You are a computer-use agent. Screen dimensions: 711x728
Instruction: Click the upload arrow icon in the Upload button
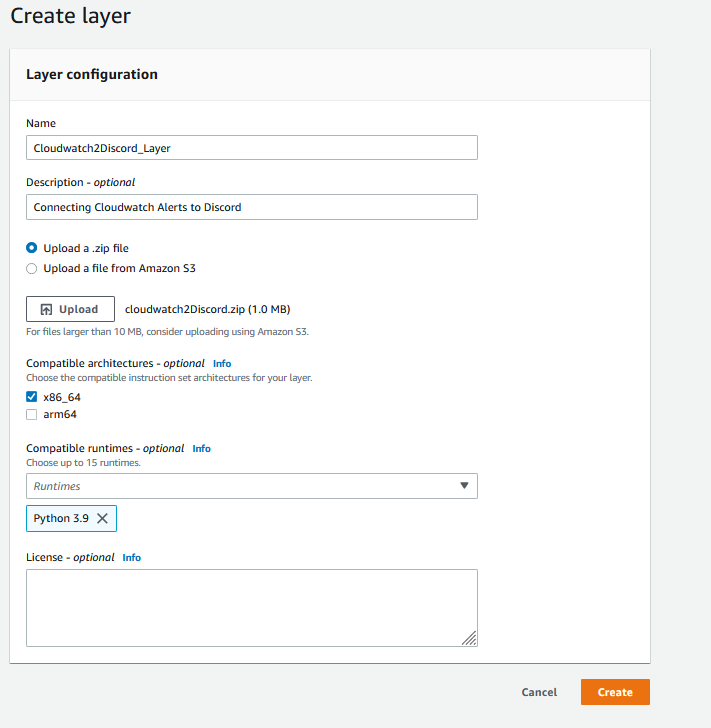pos(46,310)
